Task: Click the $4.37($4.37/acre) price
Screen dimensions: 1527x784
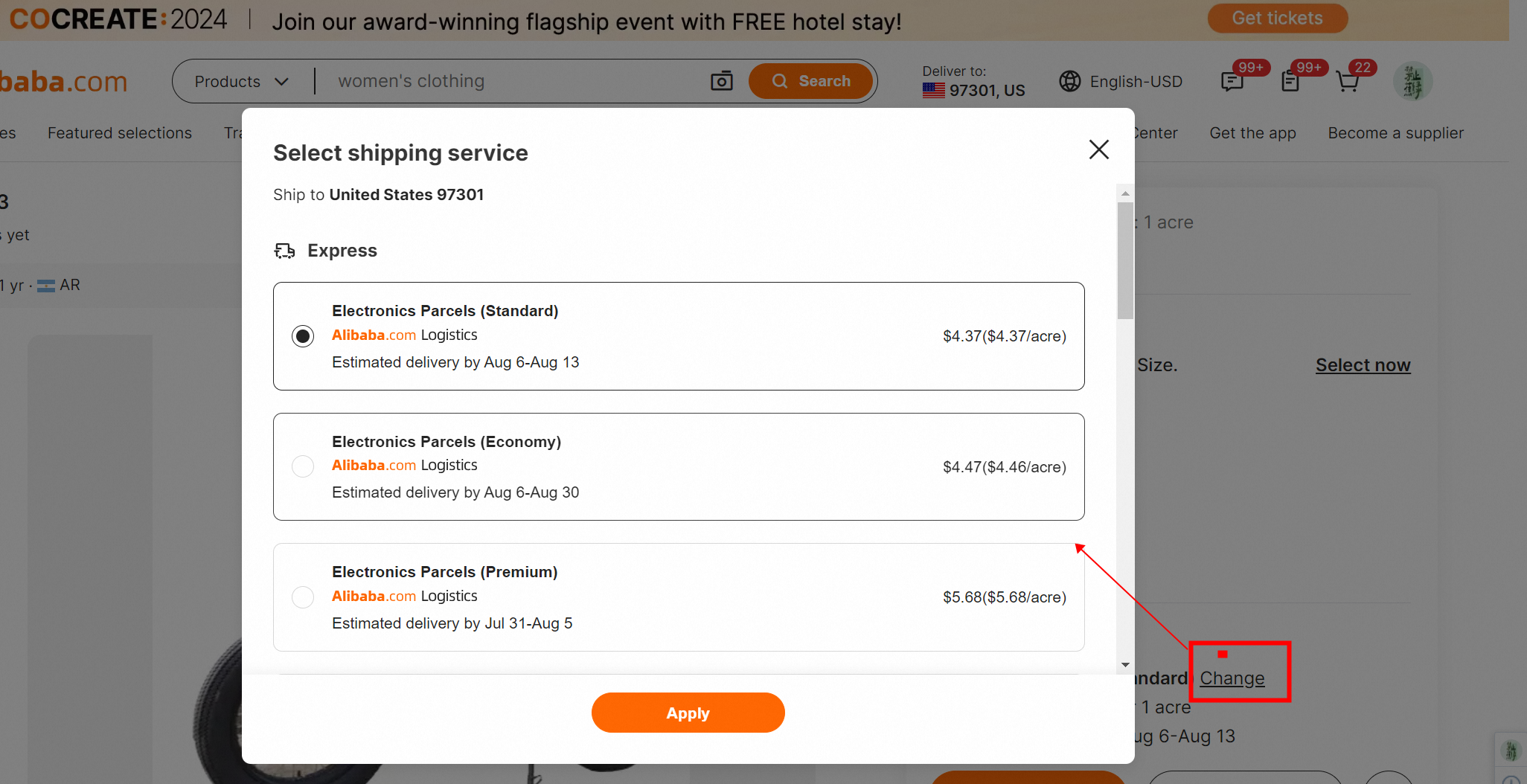Action: point(1005,336)
